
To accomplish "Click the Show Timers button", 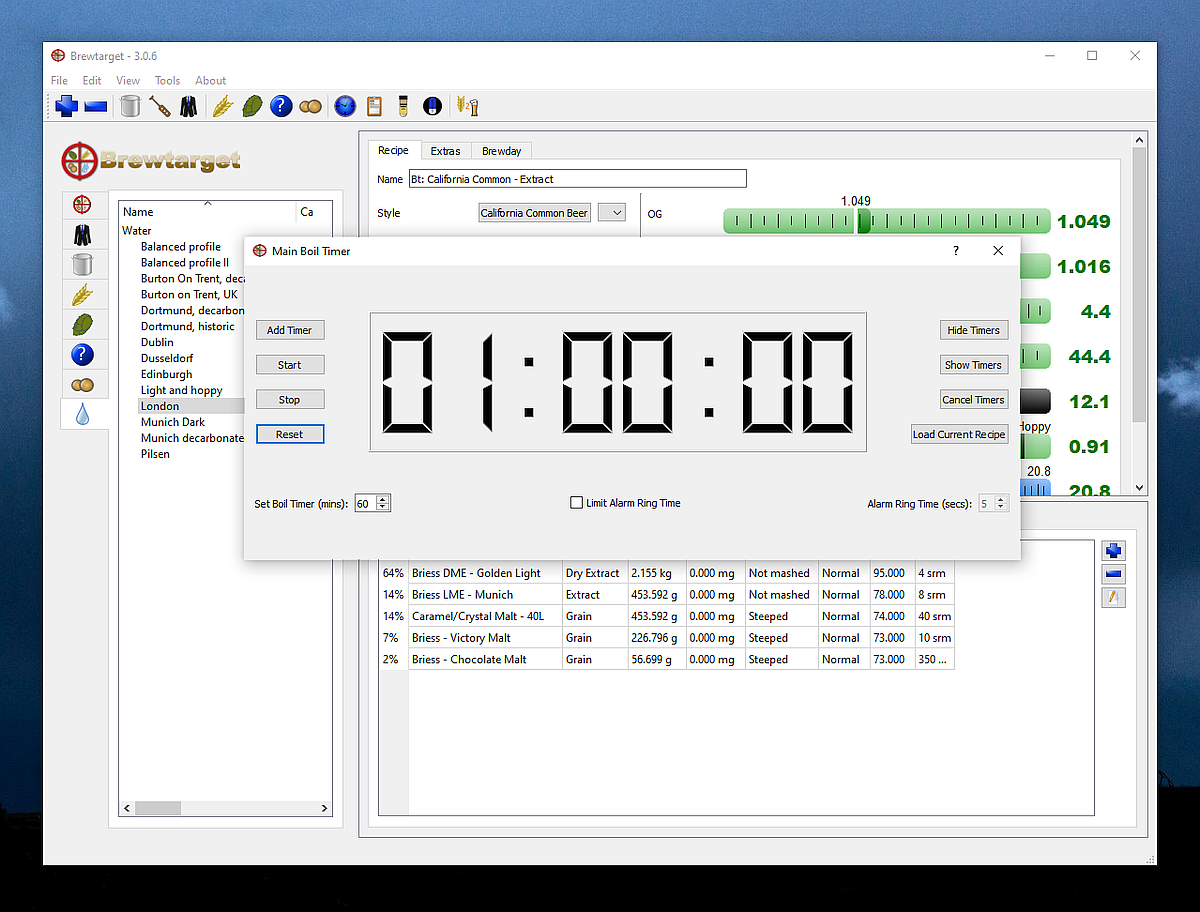I will click(x=974, y=365).
